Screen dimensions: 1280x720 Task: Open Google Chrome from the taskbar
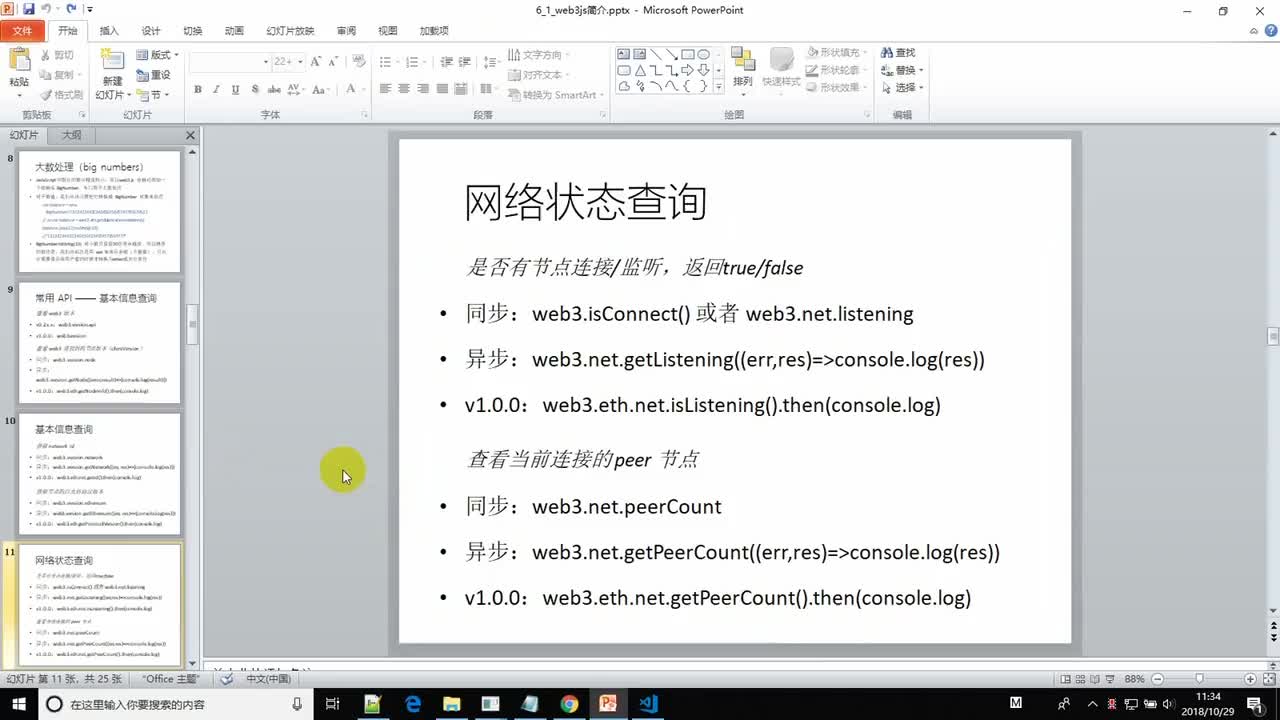click(569, 704)
